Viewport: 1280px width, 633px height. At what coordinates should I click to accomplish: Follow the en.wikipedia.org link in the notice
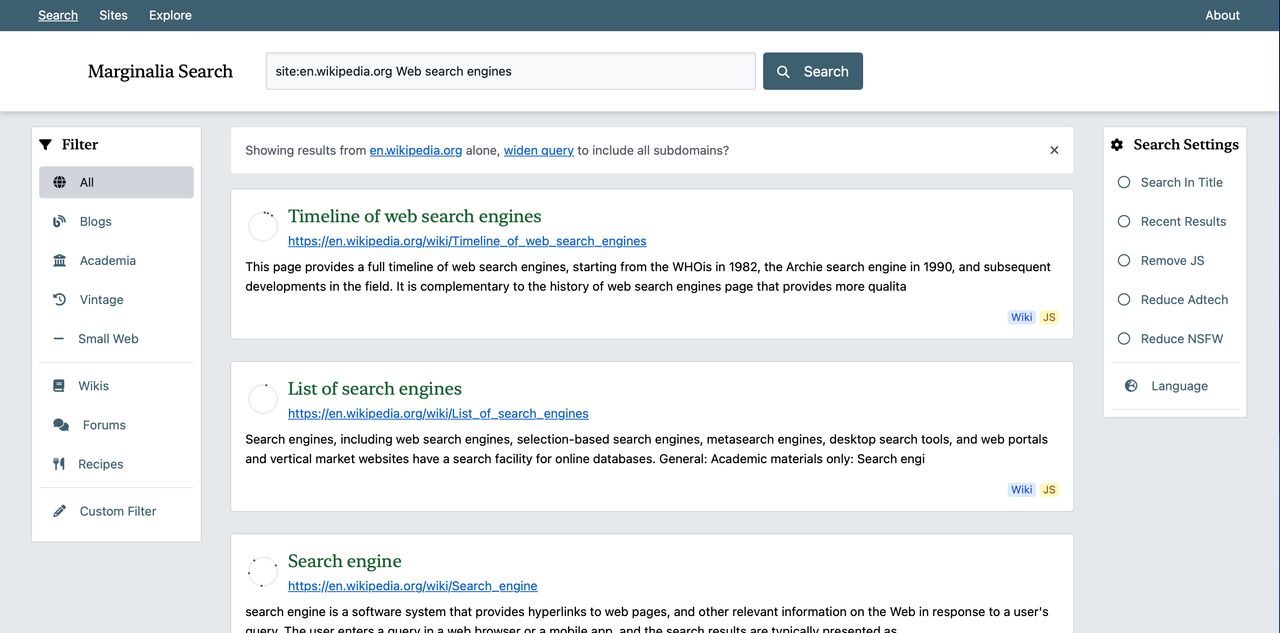[416, 150]
